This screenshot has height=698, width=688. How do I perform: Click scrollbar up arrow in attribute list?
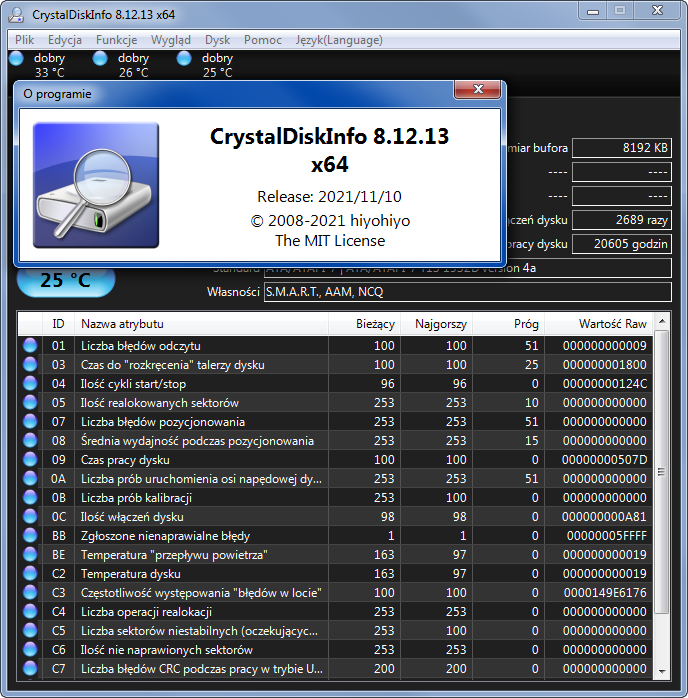662,321
